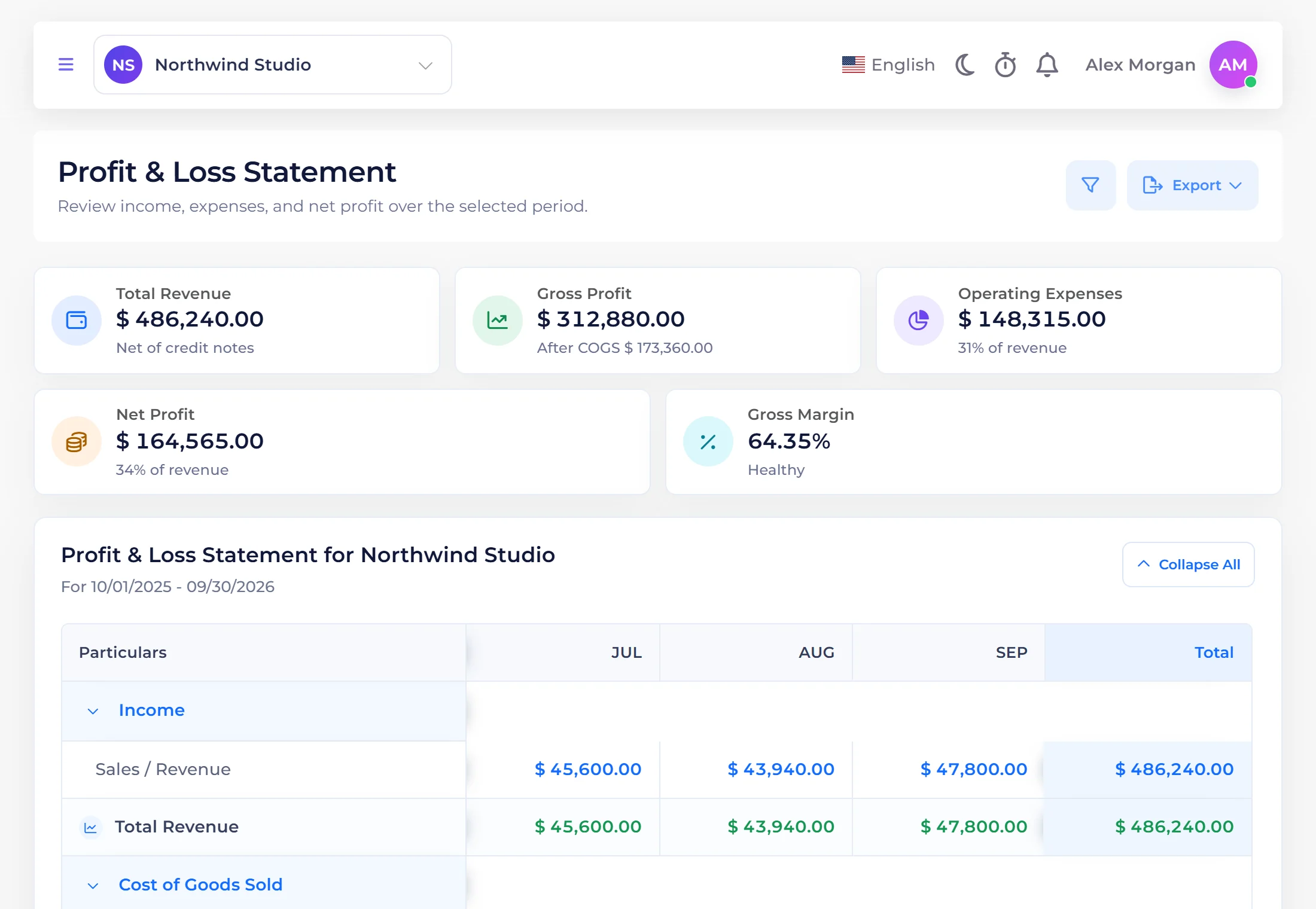This screenshot has height=909, width=1316.
Task: Click Sales / Revenue JUL value $ 45,600.00
Action: pos(588,769)
